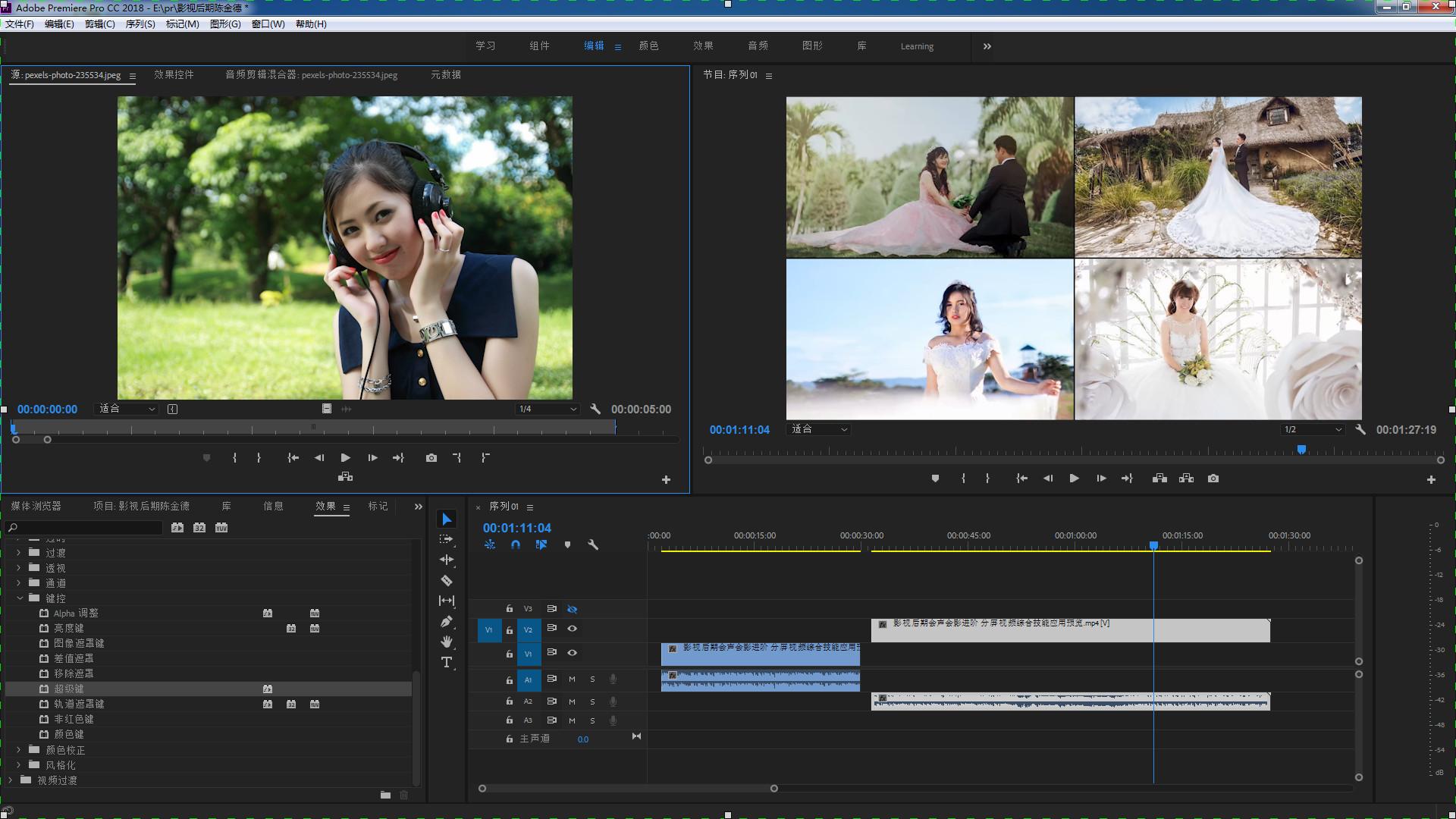Select the Pen tool

(x=447, y=622)
